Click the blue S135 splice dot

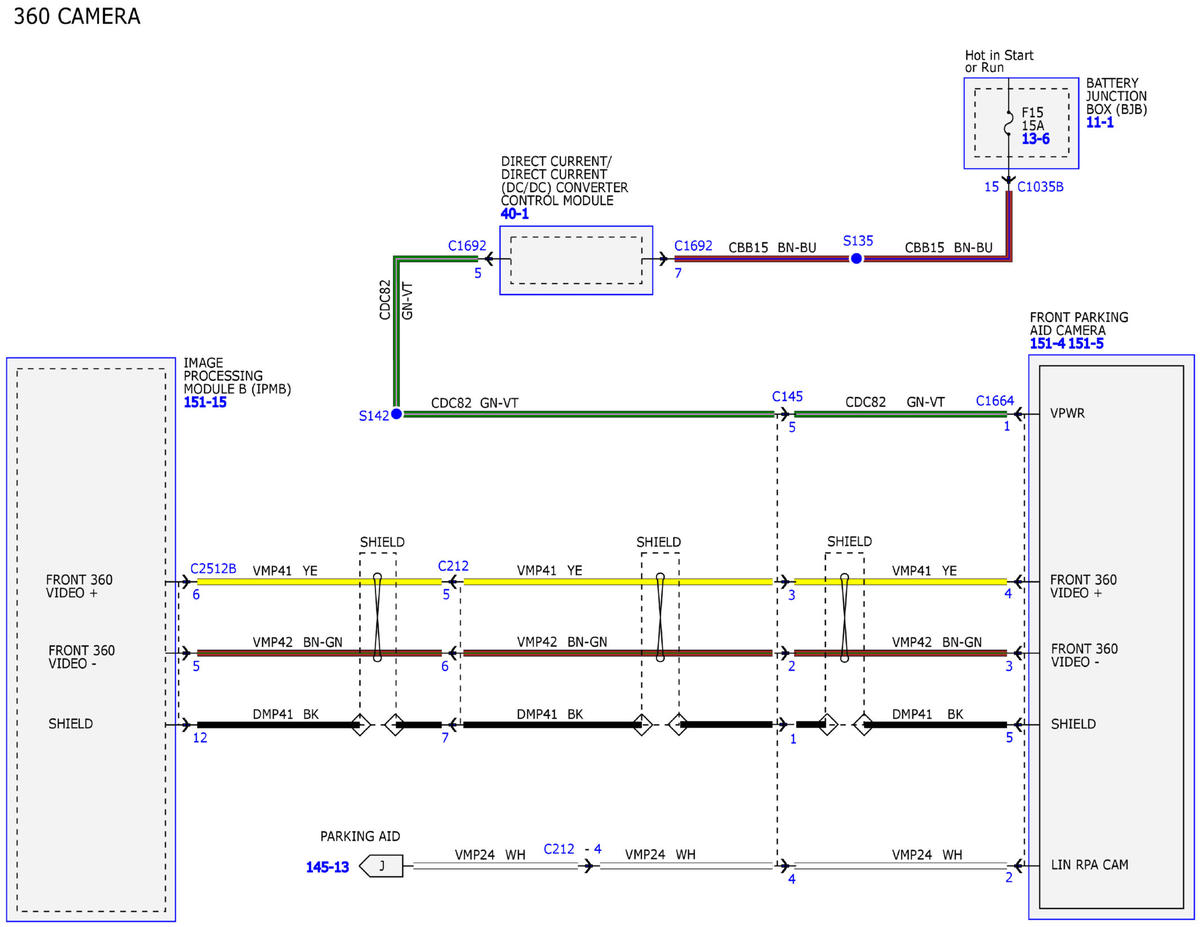[x=856, y=258]
